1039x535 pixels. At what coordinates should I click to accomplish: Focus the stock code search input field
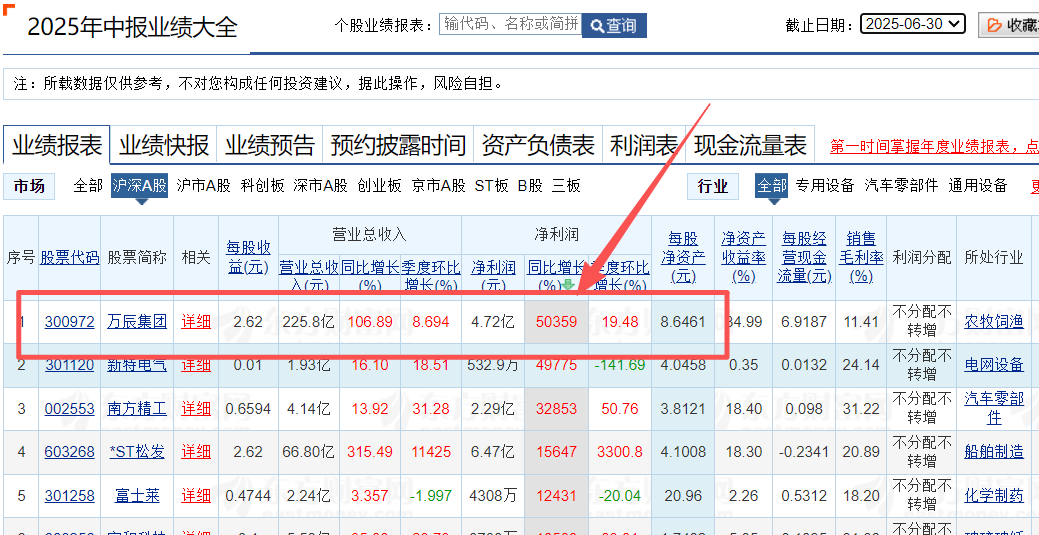[510, 25]
